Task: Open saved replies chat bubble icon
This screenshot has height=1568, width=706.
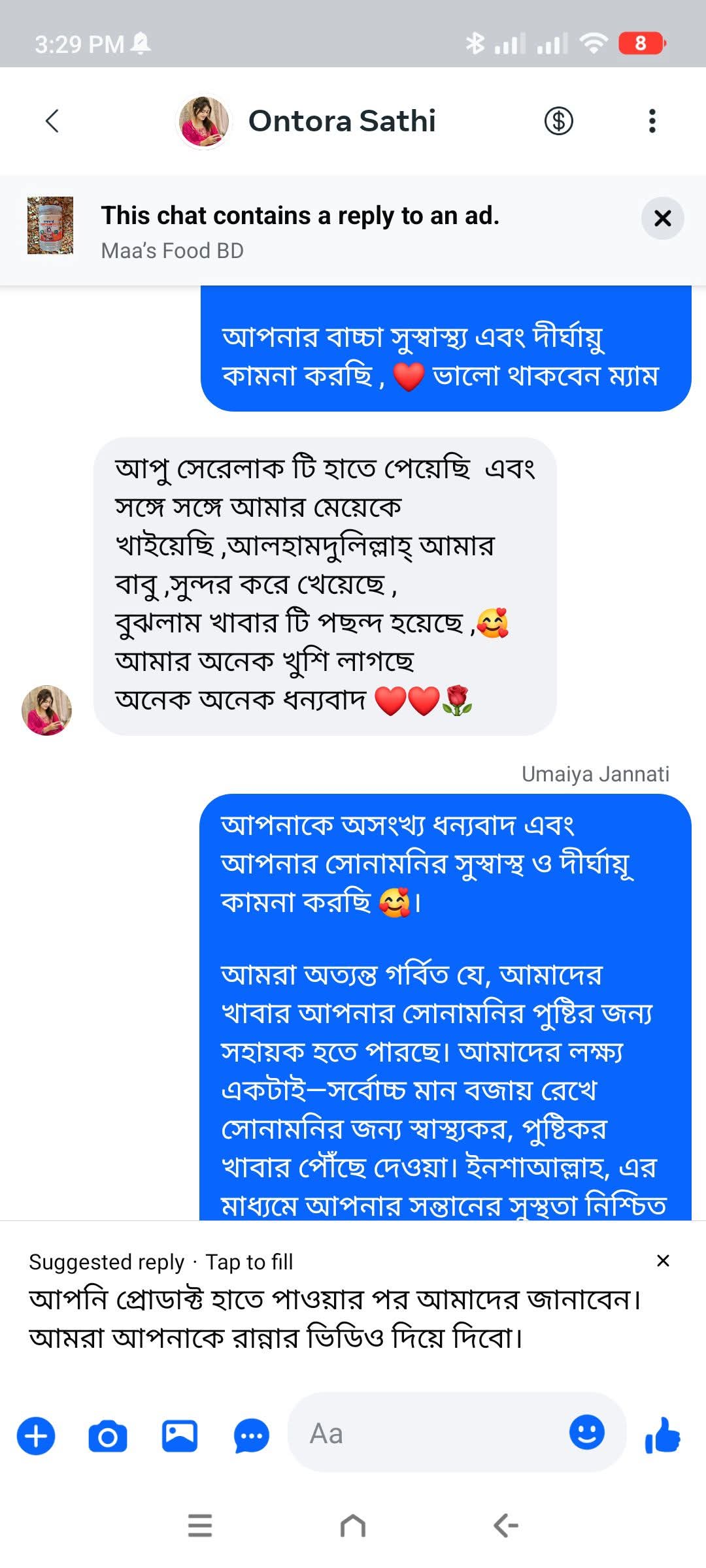Action: click(x=252, y=1435)
